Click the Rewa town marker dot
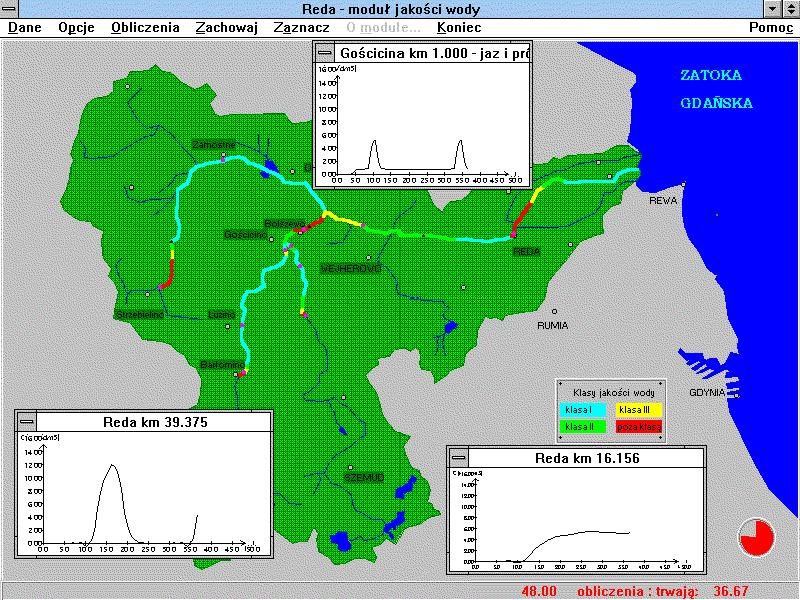800x600 pixels. [684, 184]
